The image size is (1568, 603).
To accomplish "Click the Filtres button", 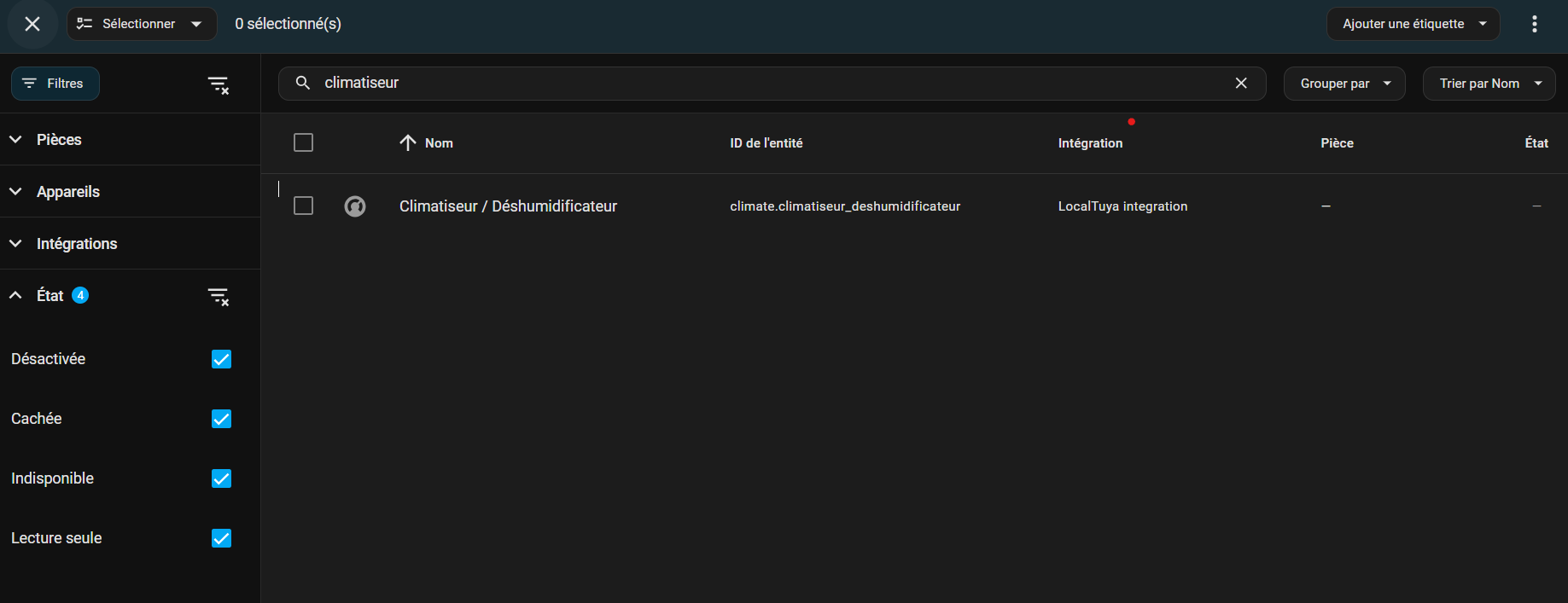I will click(x=55, y=84).
